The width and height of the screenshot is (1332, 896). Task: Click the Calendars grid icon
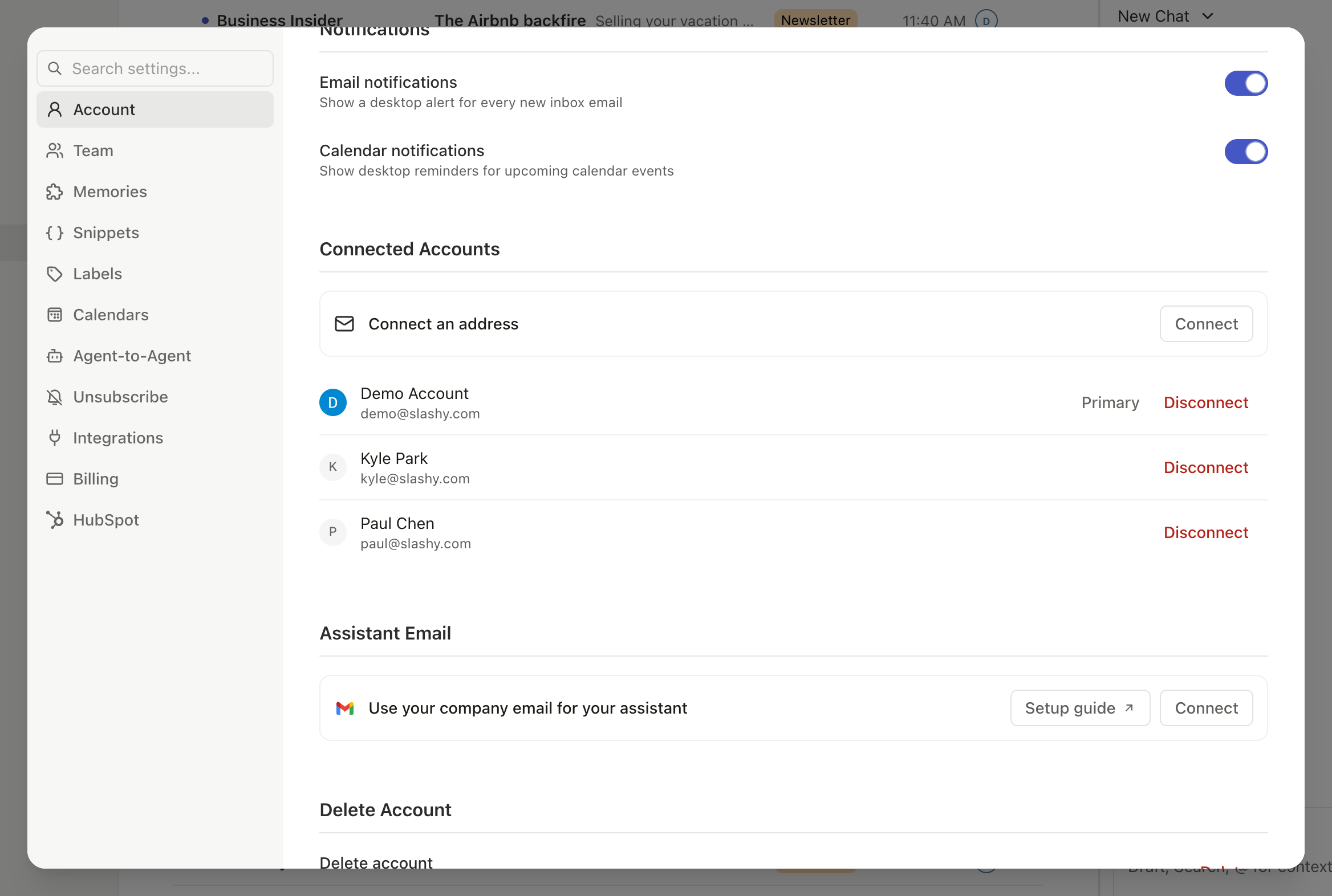click(x=55, y=315)
